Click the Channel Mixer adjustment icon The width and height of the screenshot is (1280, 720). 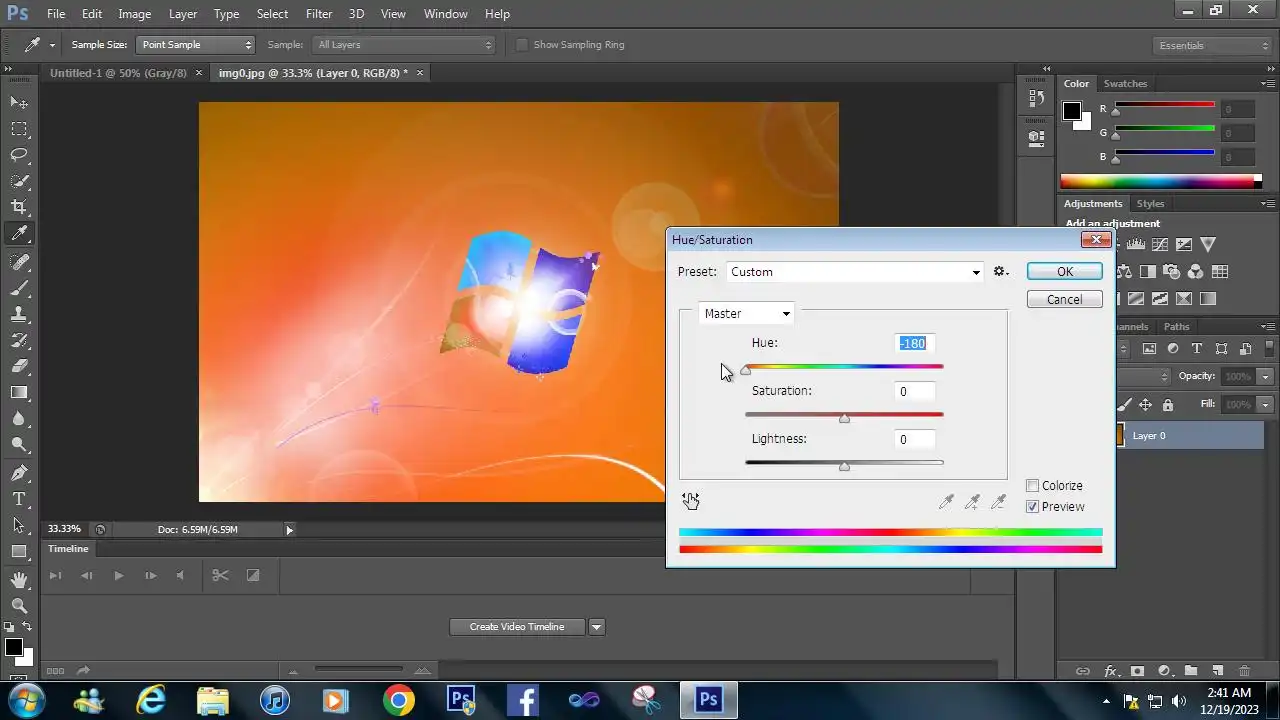1195,271
